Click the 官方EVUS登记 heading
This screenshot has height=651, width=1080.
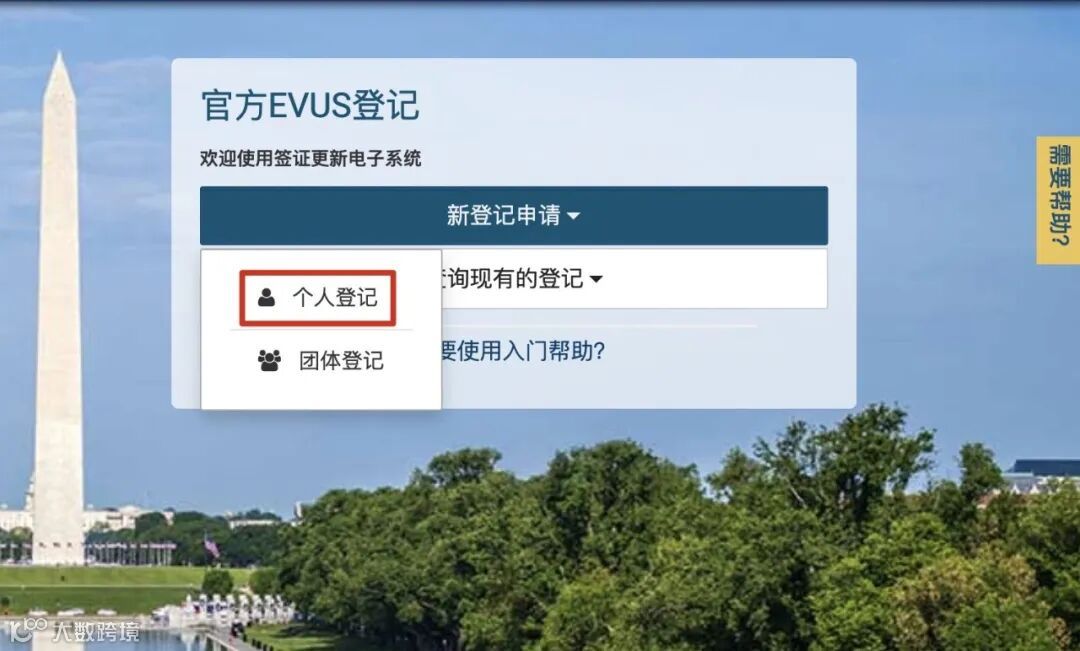310,105
